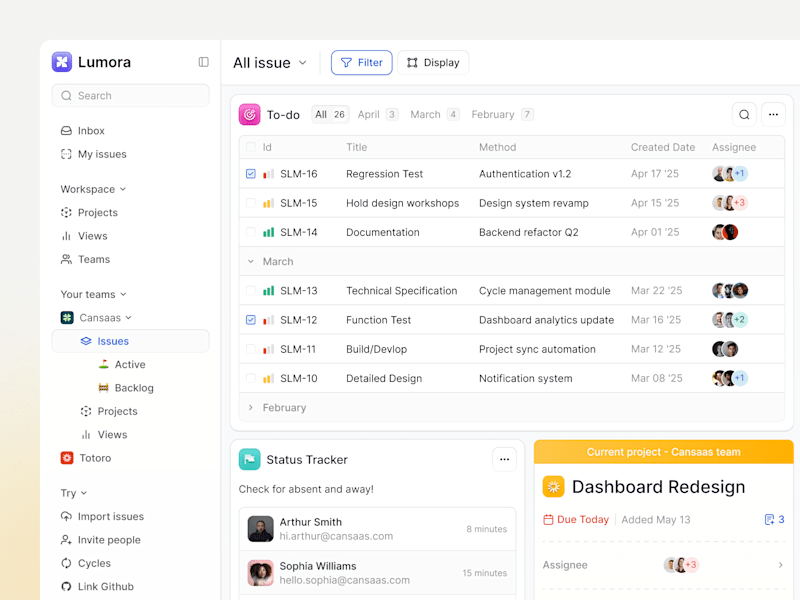
Task: Switch to the April tab
Action: (x=378, y=114)
